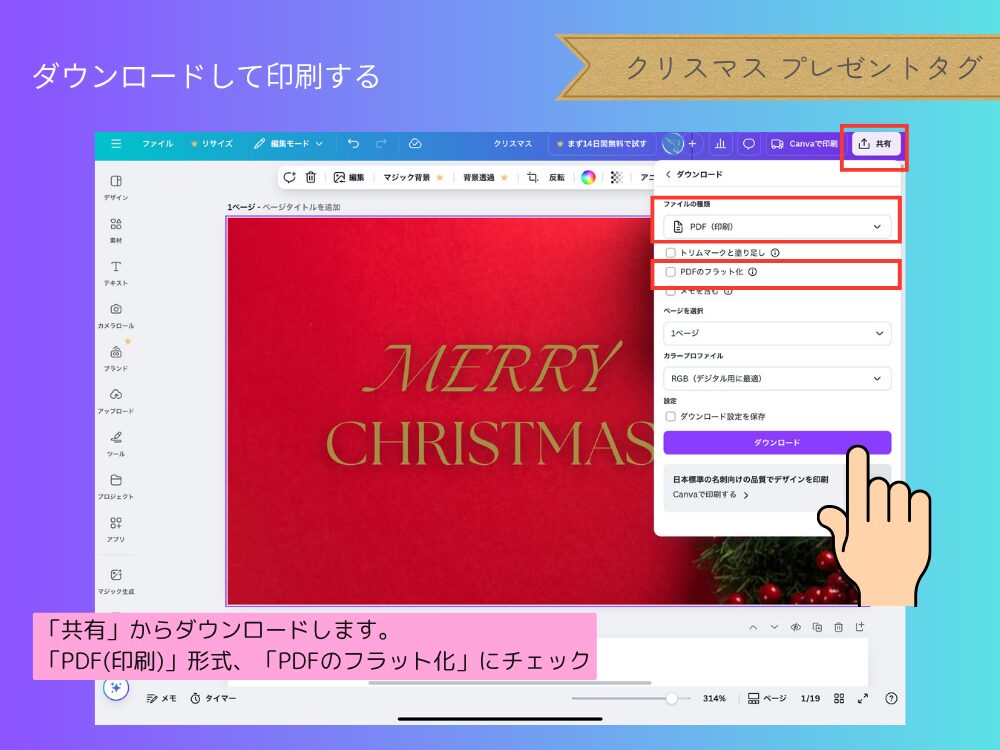Click the undo arrow icon

pos(352,143)
